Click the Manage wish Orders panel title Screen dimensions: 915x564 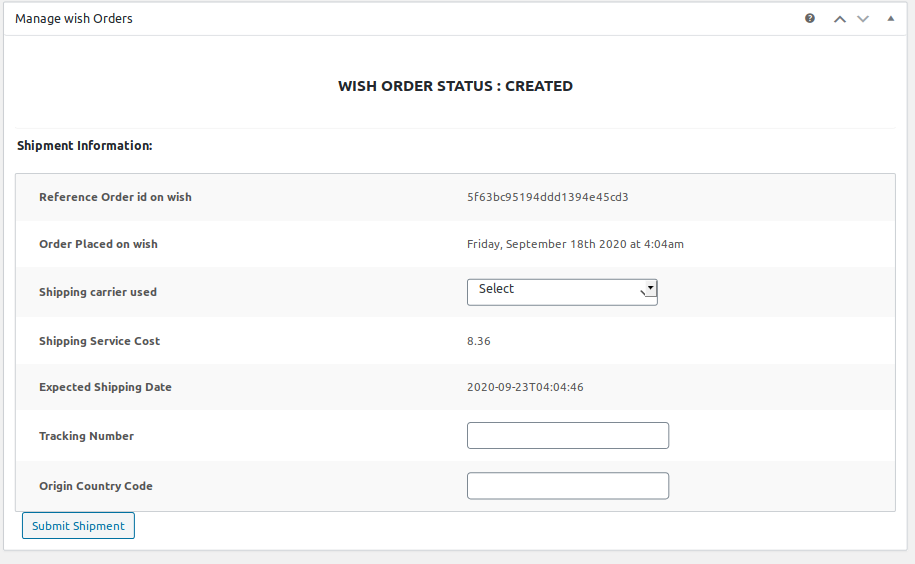[x=74, y=19]
